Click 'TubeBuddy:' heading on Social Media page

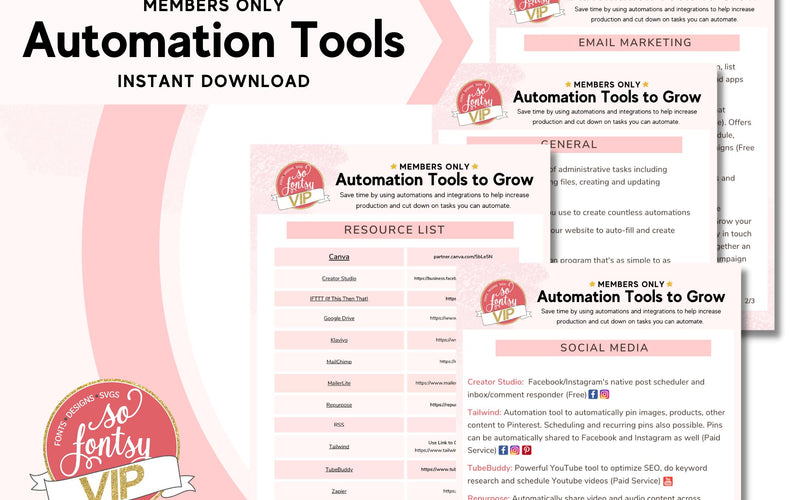[490, 468]
